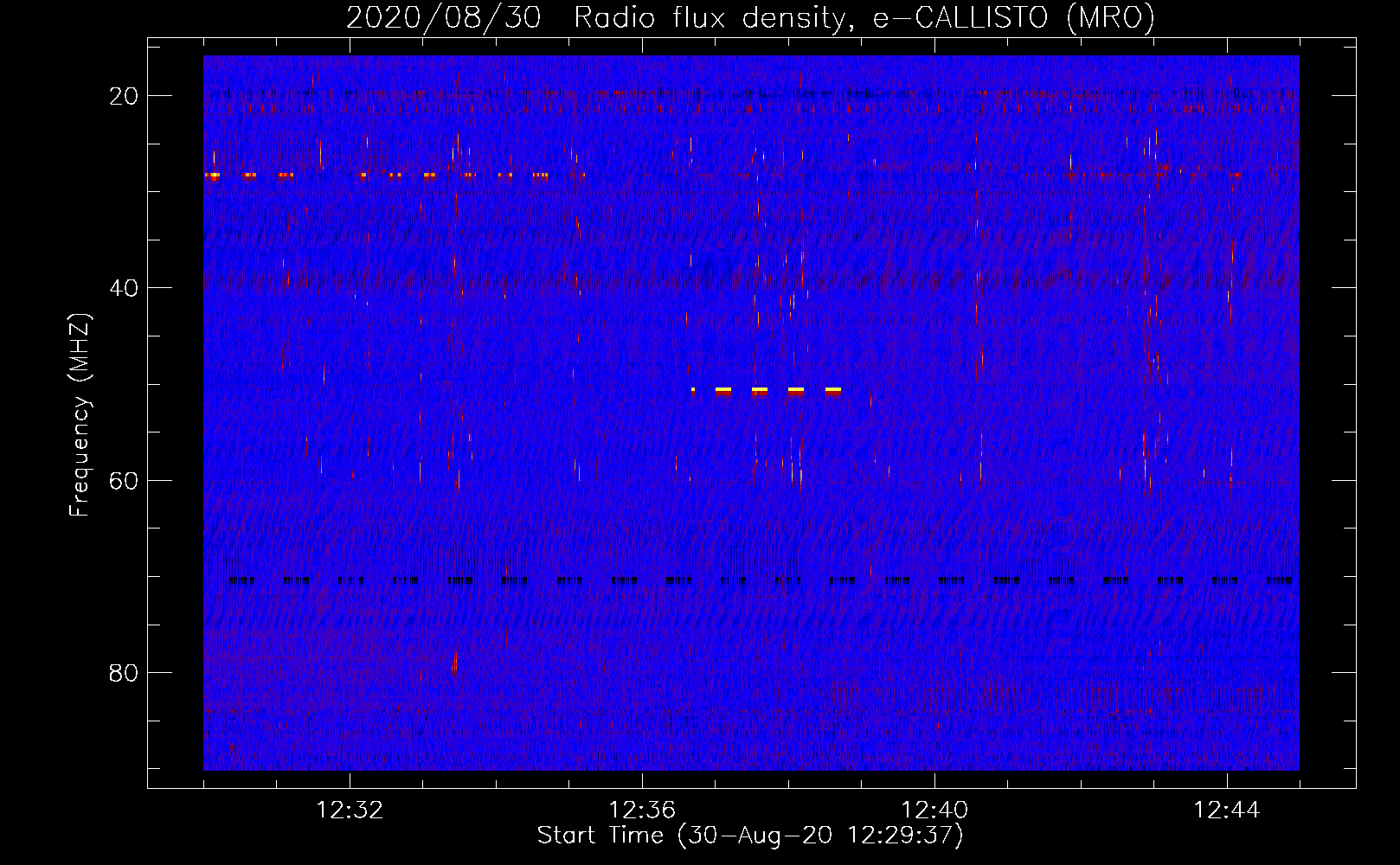This screenshot has height=865, width=1400.
Task: Click the 12:44 time tick label
Action: coord(1227,811)
